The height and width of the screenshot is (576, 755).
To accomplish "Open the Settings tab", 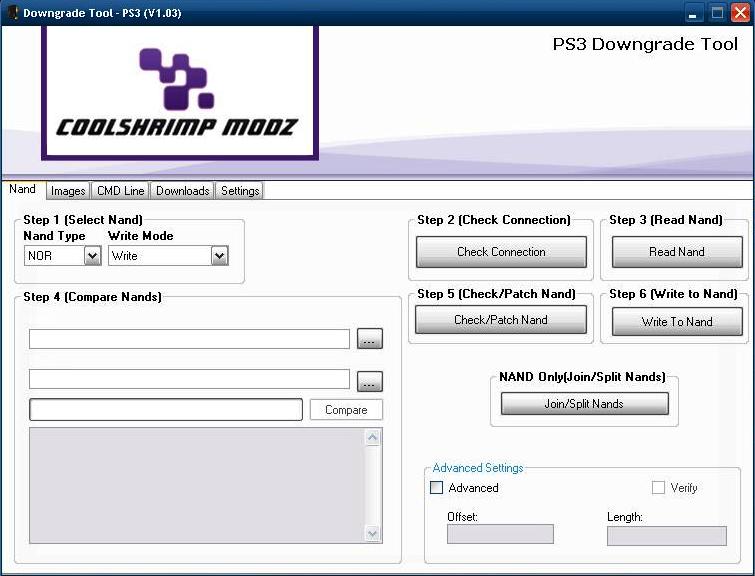I will 240,191.
